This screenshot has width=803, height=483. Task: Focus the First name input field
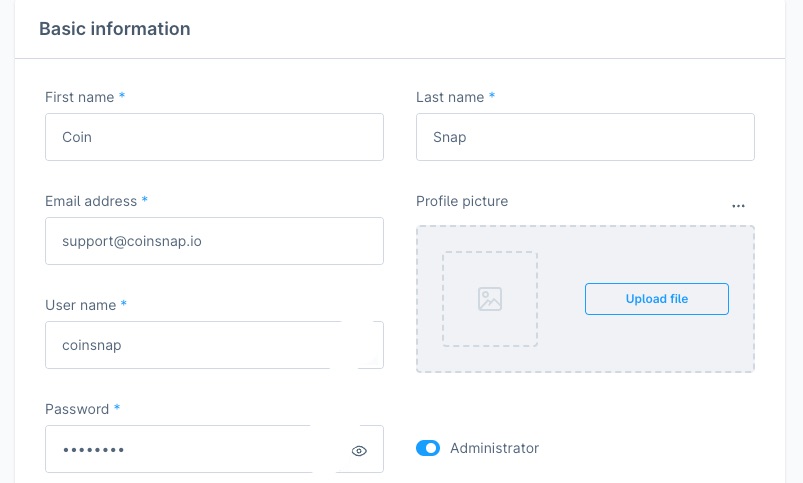214,137
